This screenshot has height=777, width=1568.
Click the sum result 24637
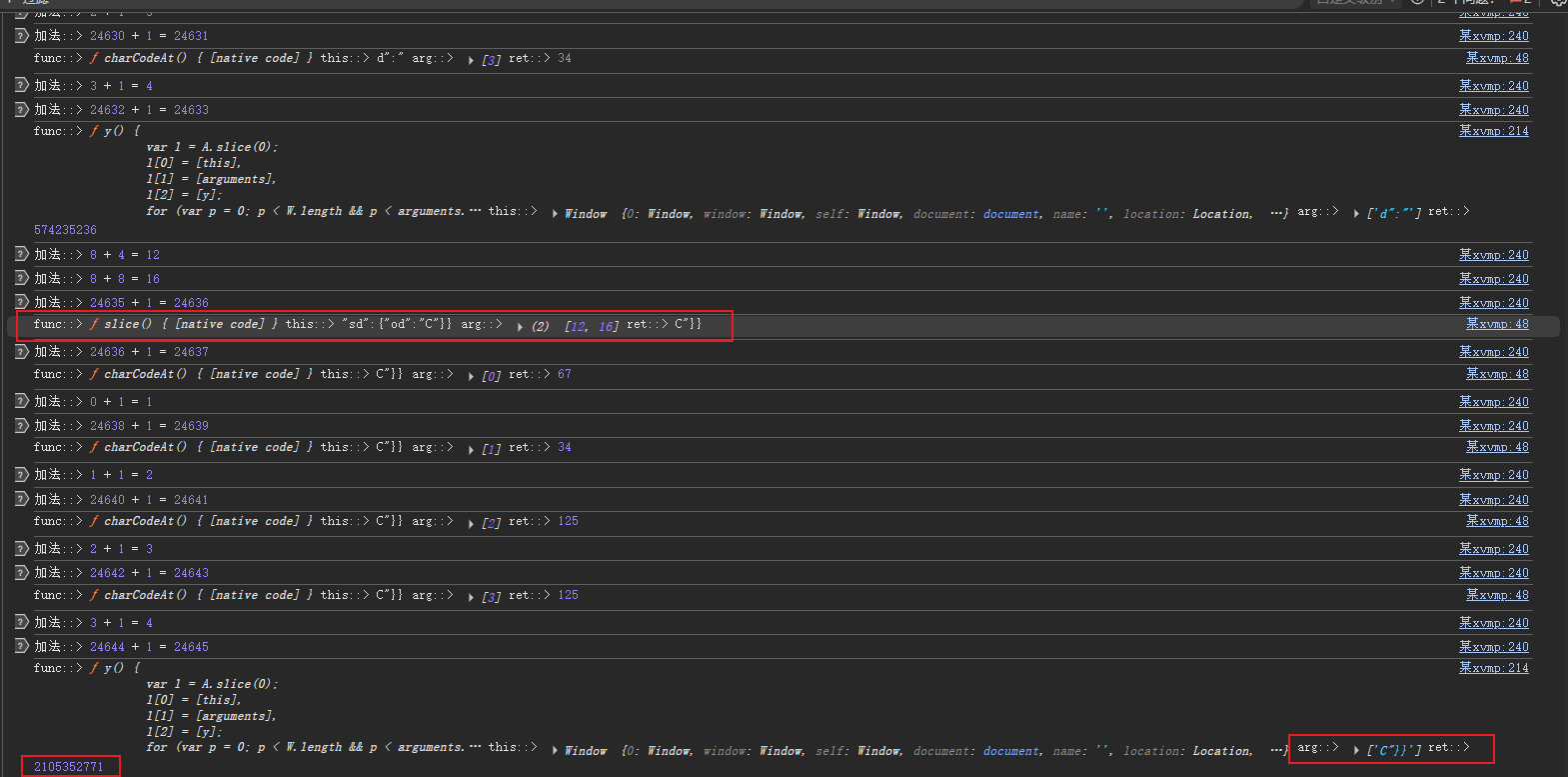(x=191, y=352)
